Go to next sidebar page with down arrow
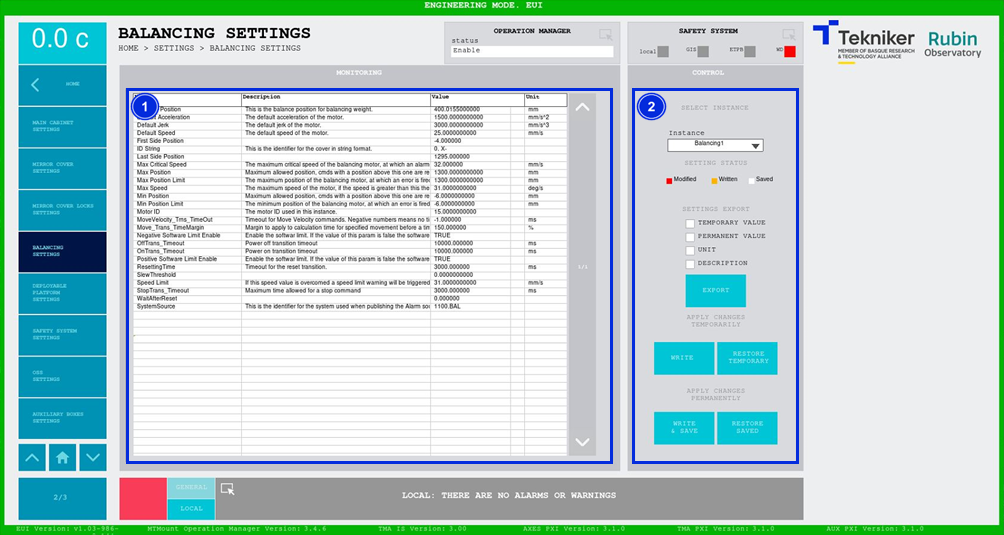This screenshot has width=1004, height=535. [93, 458]
